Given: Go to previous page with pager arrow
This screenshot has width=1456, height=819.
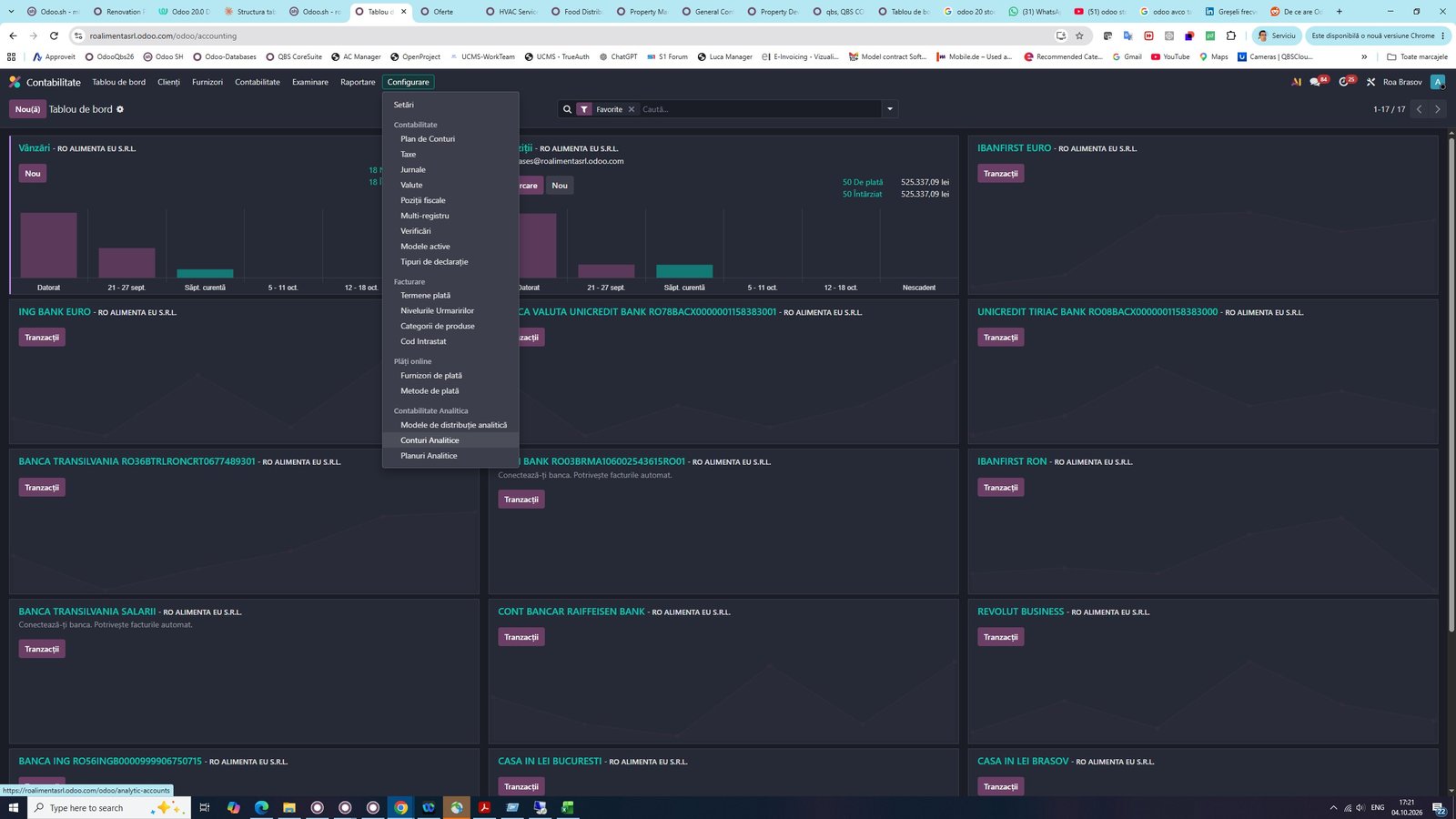Looking at the screenshot, I should 1420,109.
